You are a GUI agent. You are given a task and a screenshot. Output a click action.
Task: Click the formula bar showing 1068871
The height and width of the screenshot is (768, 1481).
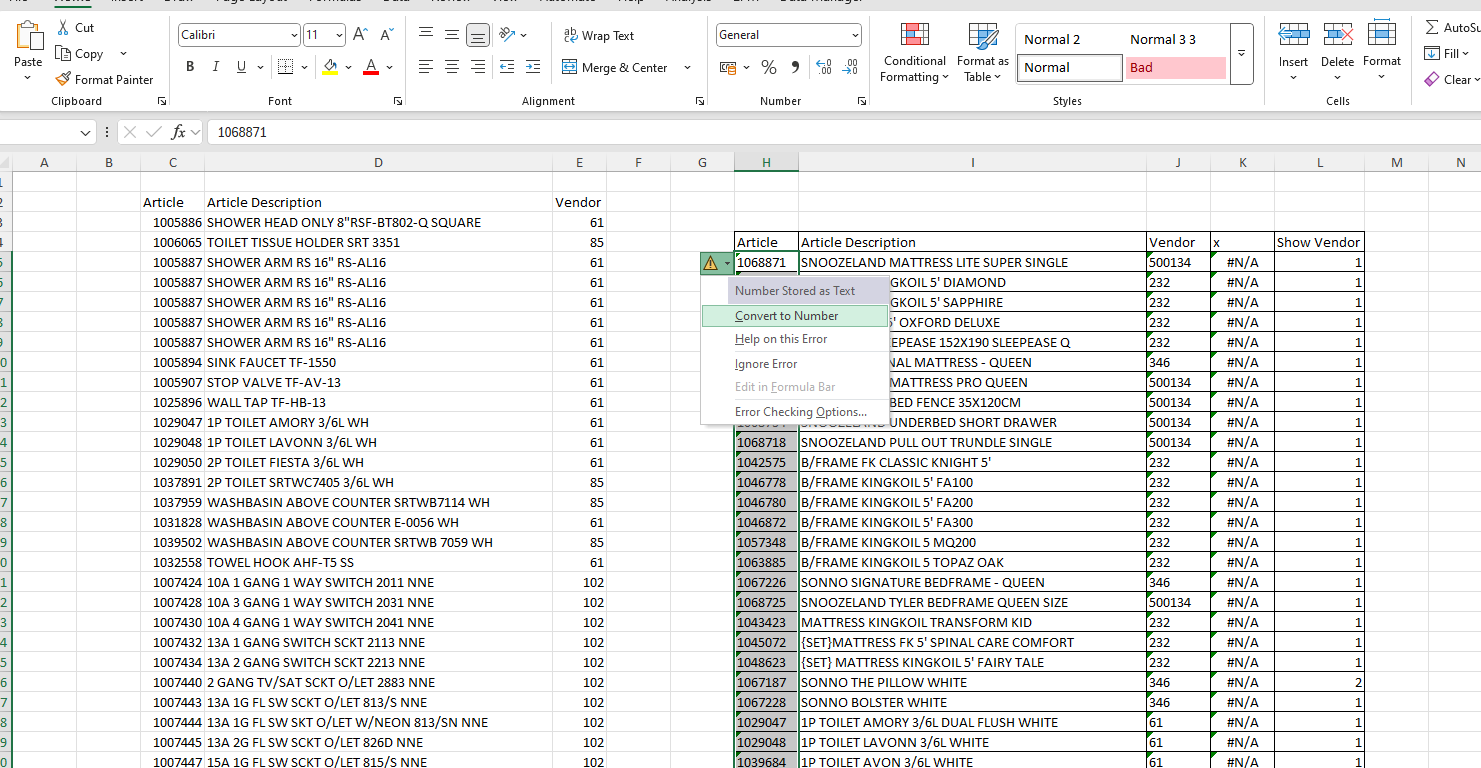843,132
